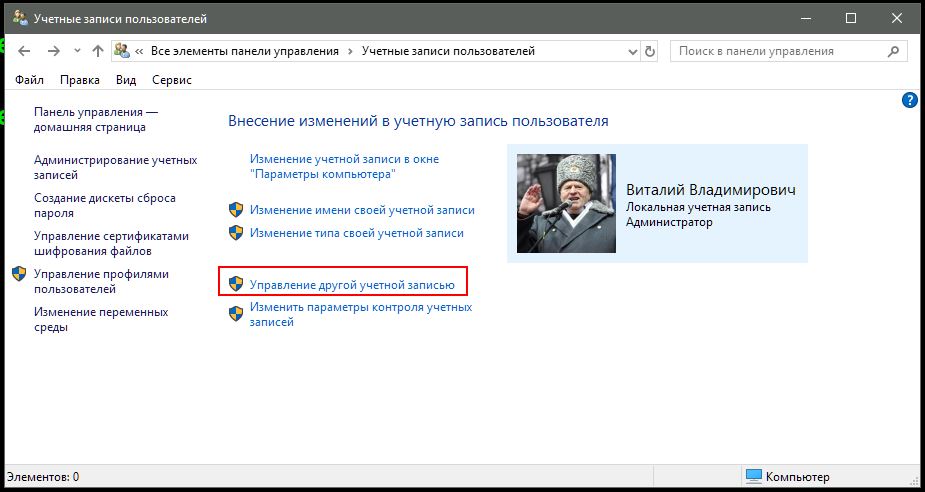Click the Администратор account type text
The image size is (925, 492).
669,222
